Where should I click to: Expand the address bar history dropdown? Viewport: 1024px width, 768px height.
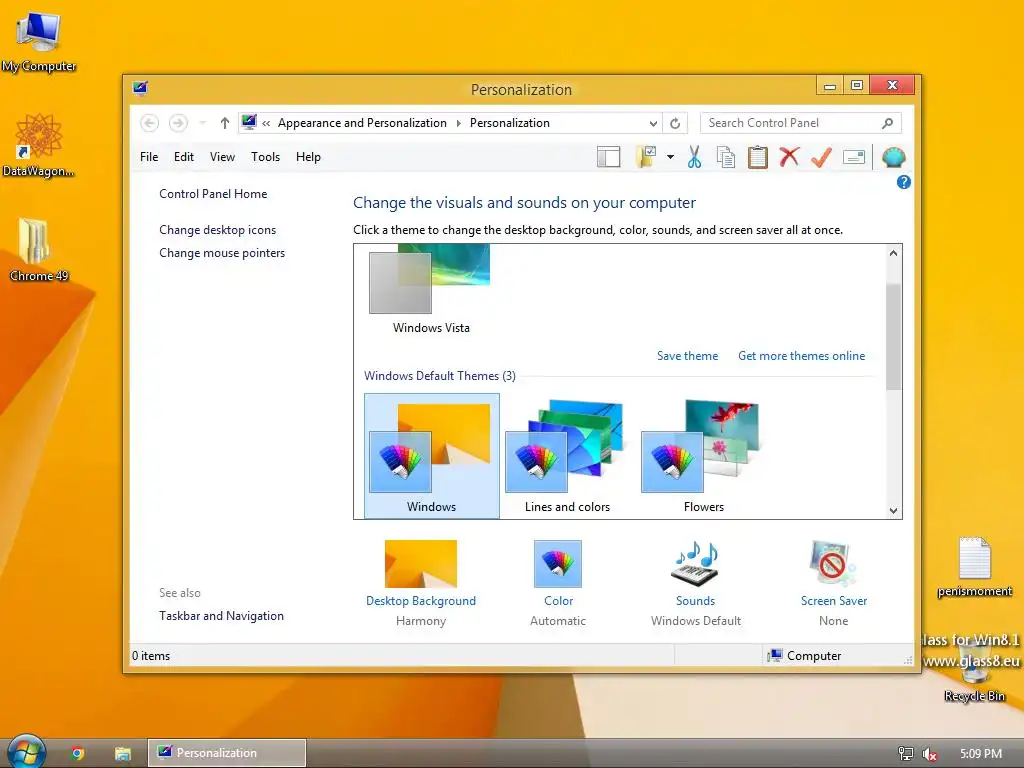pos(653,123)
